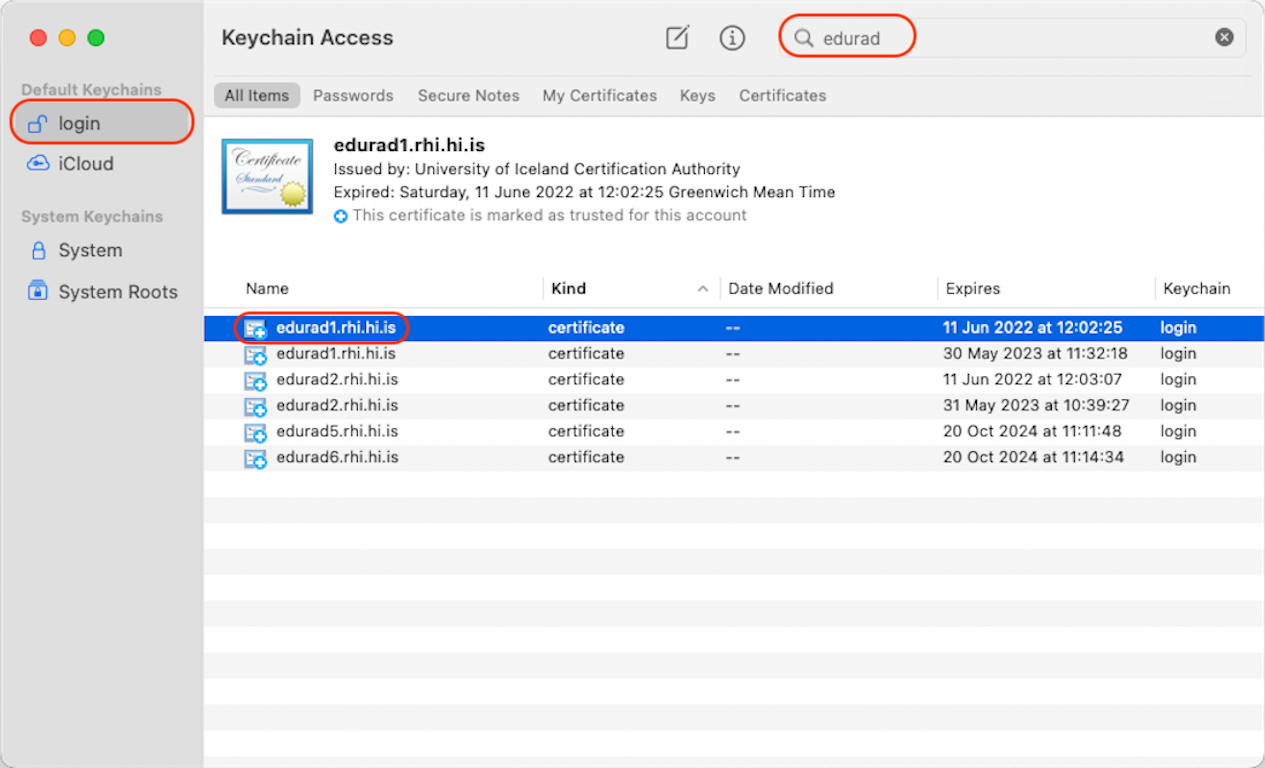Minimize the window with the yellow button
The image size is (1265, 768).
point(67,38)
